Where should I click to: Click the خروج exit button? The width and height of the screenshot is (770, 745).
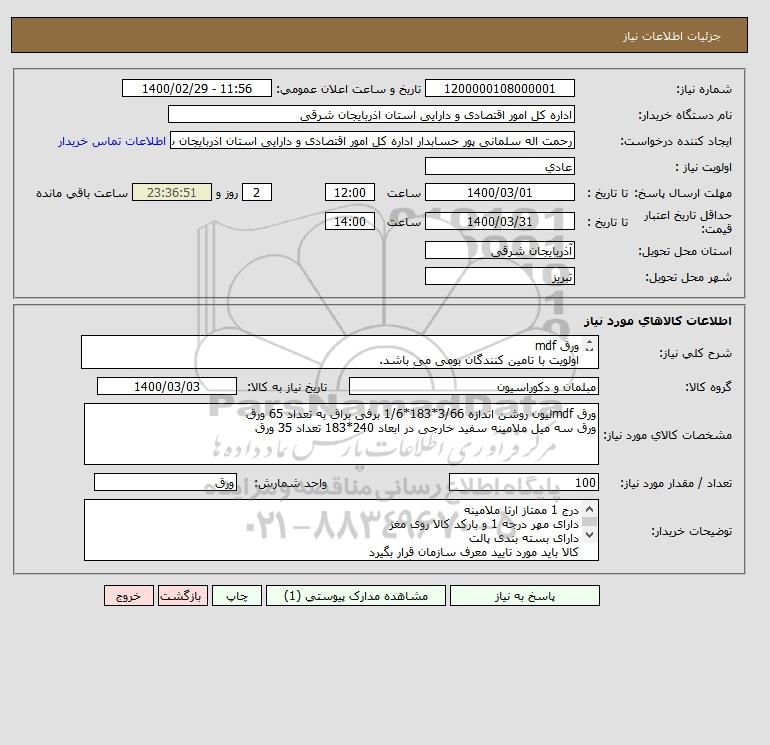[x=129, y=596]
